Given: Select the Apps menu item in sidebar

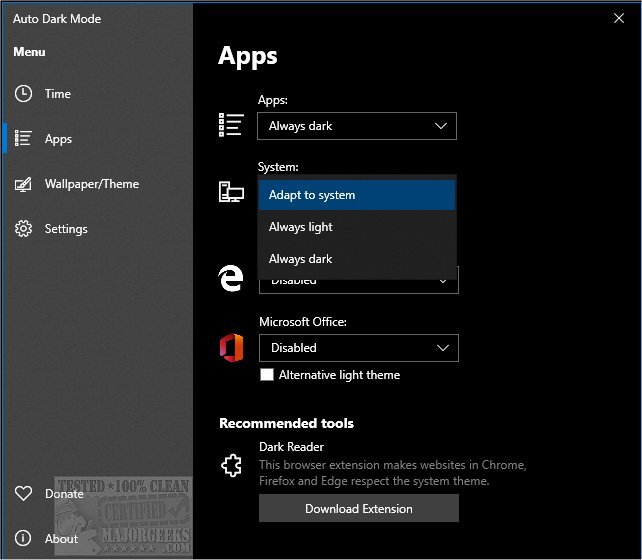Looking at the screenshot, I should [x=98, y=139].
